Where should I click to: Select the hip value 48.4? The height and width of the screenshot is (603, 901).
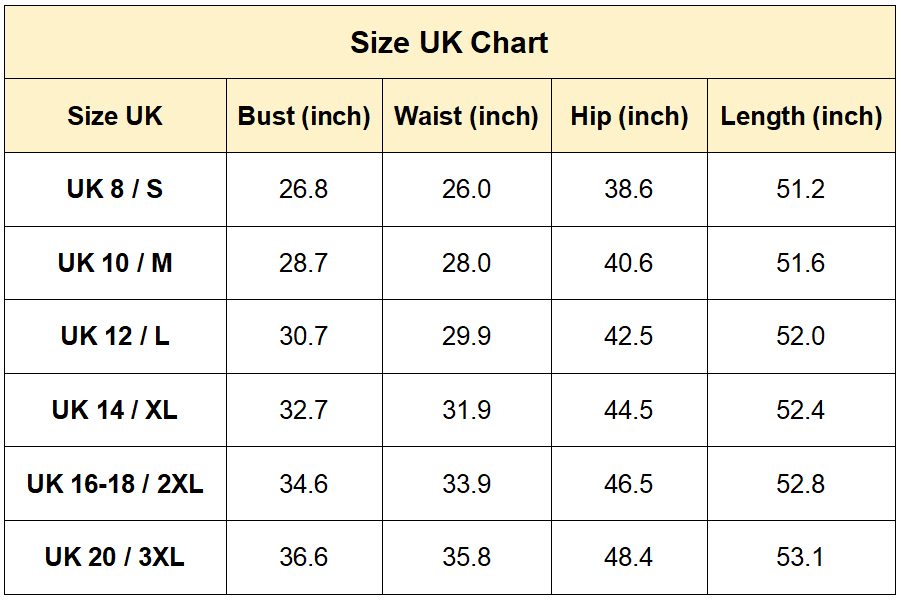click(x=628, y=557)
